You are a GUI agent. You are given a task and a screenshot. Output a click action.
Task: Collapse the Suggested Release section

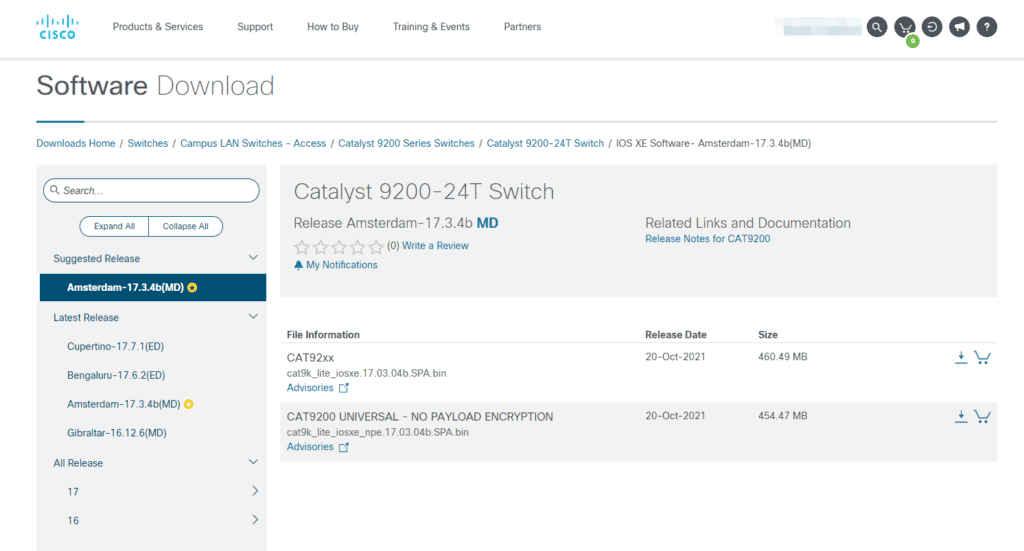(253, 258)
